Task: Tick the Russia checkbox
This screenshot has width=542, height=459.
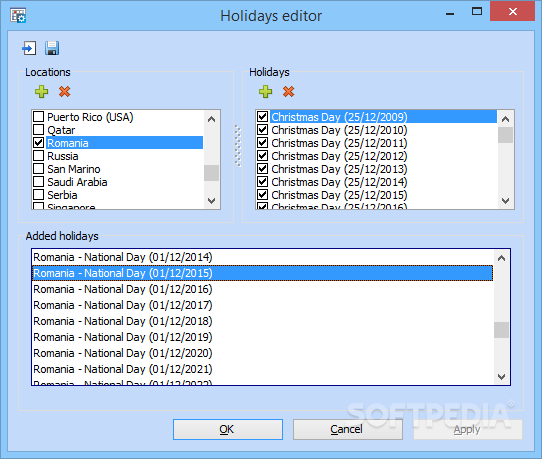Action: coord(38,156)
